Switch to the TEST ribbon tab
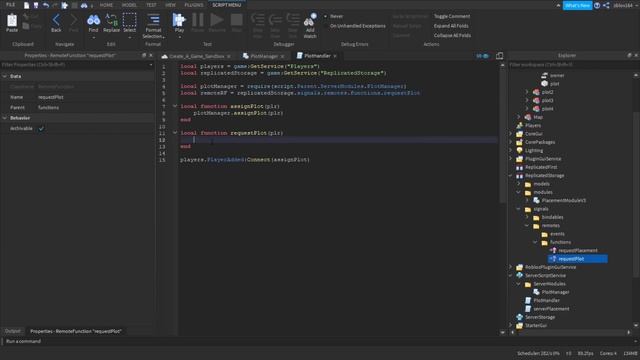 click(151, 5)
